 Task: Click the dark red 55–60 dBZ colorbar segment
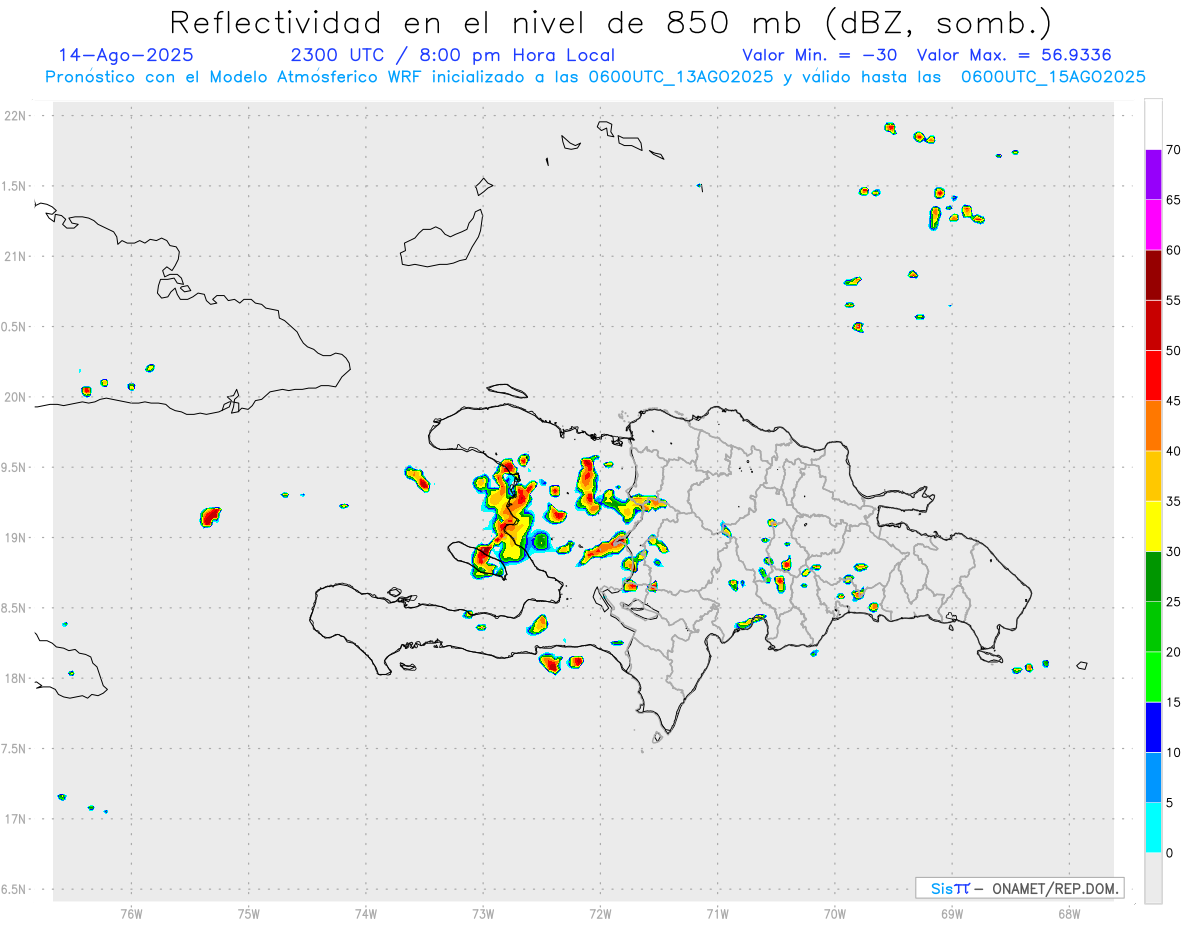pyautogui.click(x=1153, y=275)
